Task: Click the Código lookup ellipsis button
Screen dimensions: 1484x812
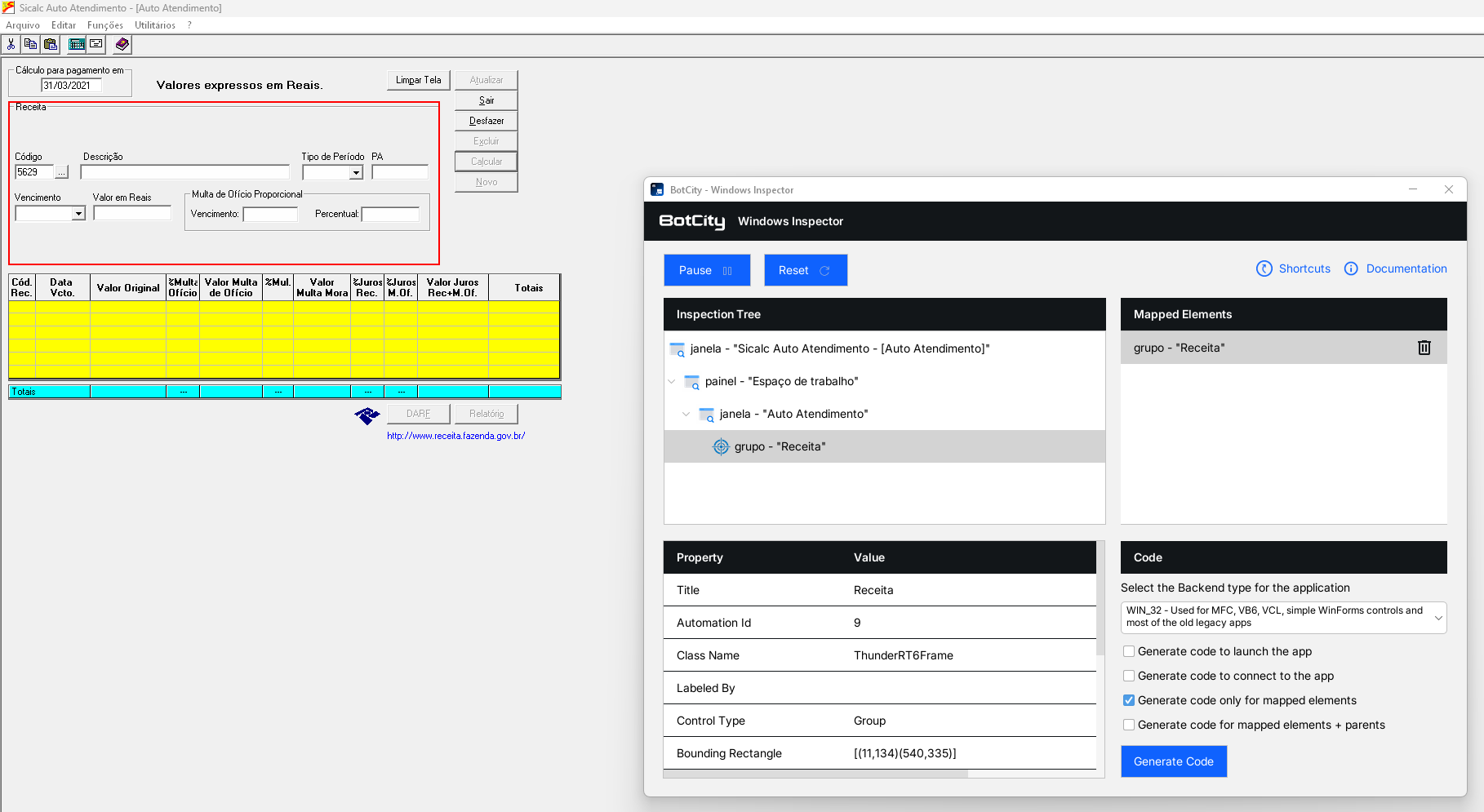Action: pyautogui.click(x=61, y=172)
